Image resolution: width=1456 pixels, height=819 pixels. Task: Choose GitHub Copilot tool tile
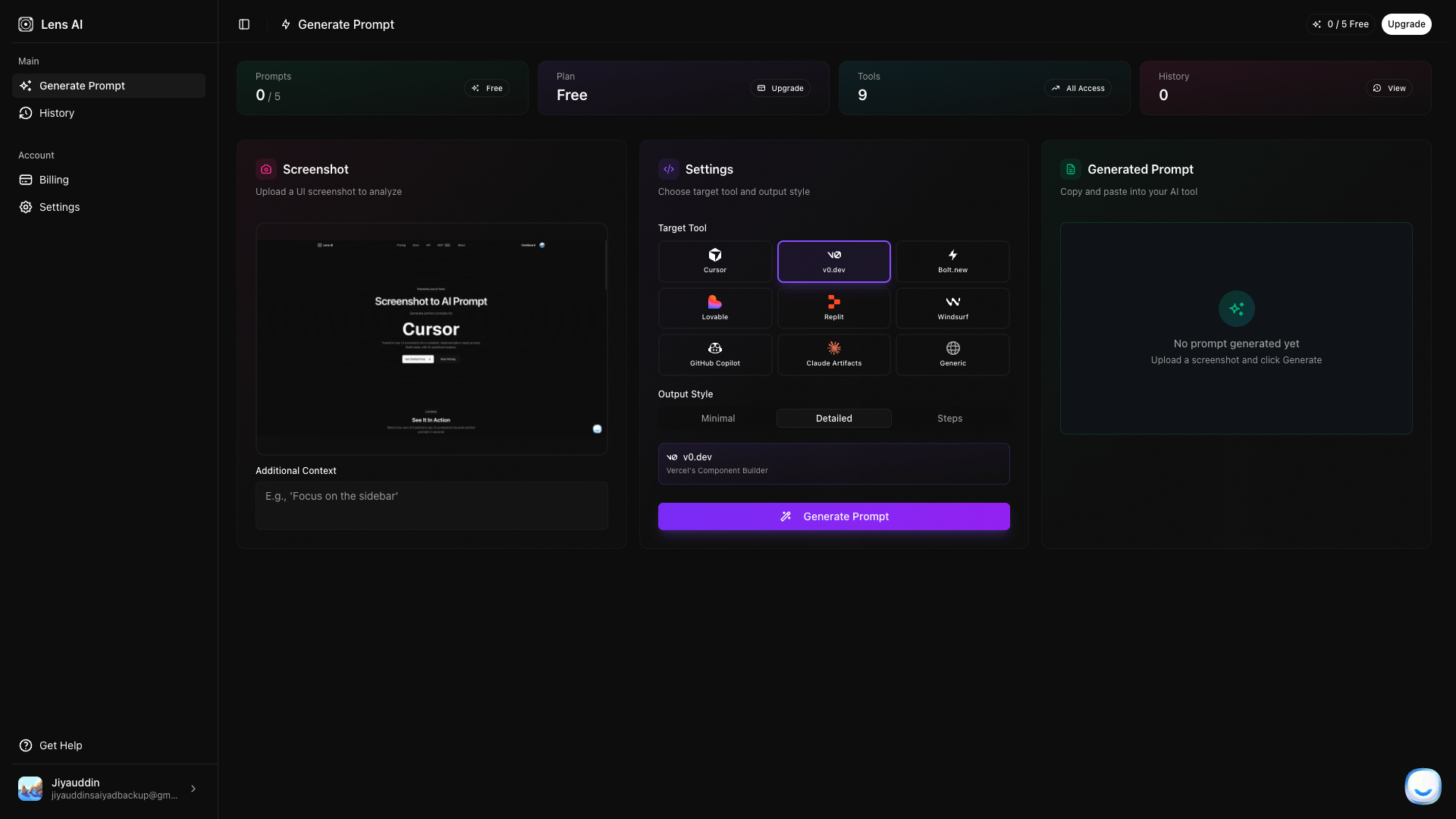[x=714, y=354]
